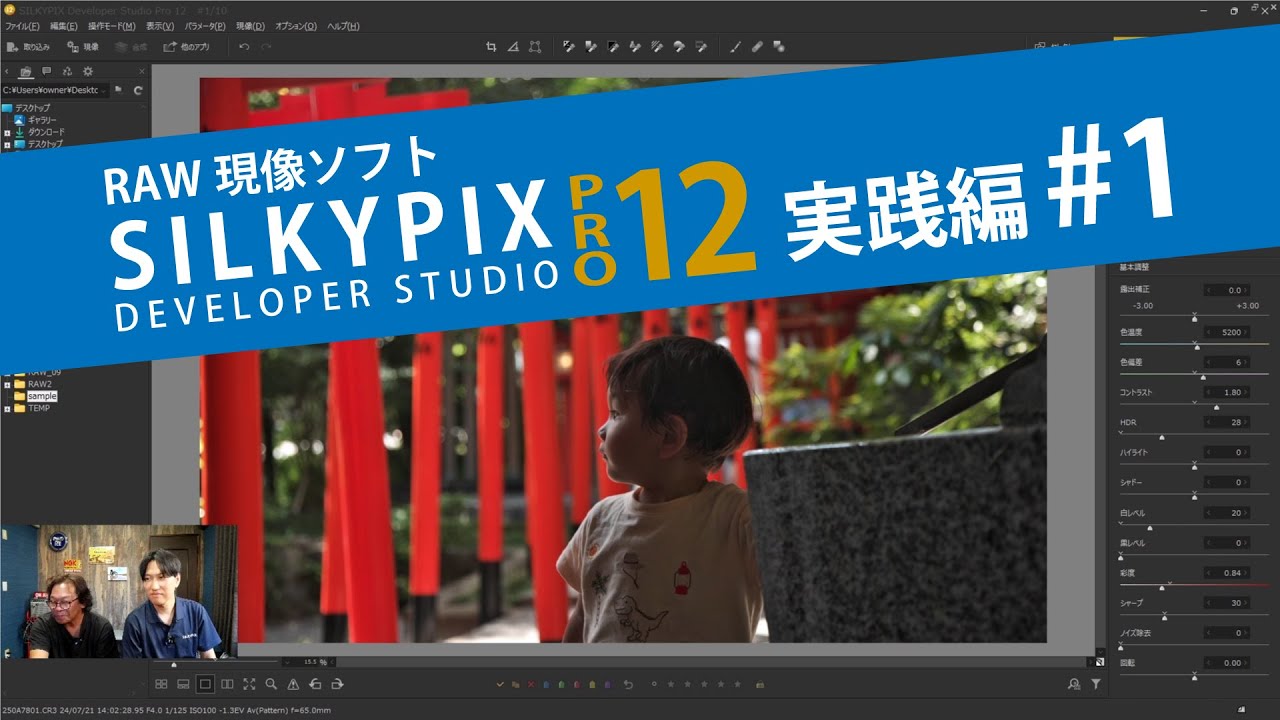This screenshot has width=1280, height=720.
Task: Toggle the highlight warning triangle icon
Action: pyautogui.click(x=293, y=684)
